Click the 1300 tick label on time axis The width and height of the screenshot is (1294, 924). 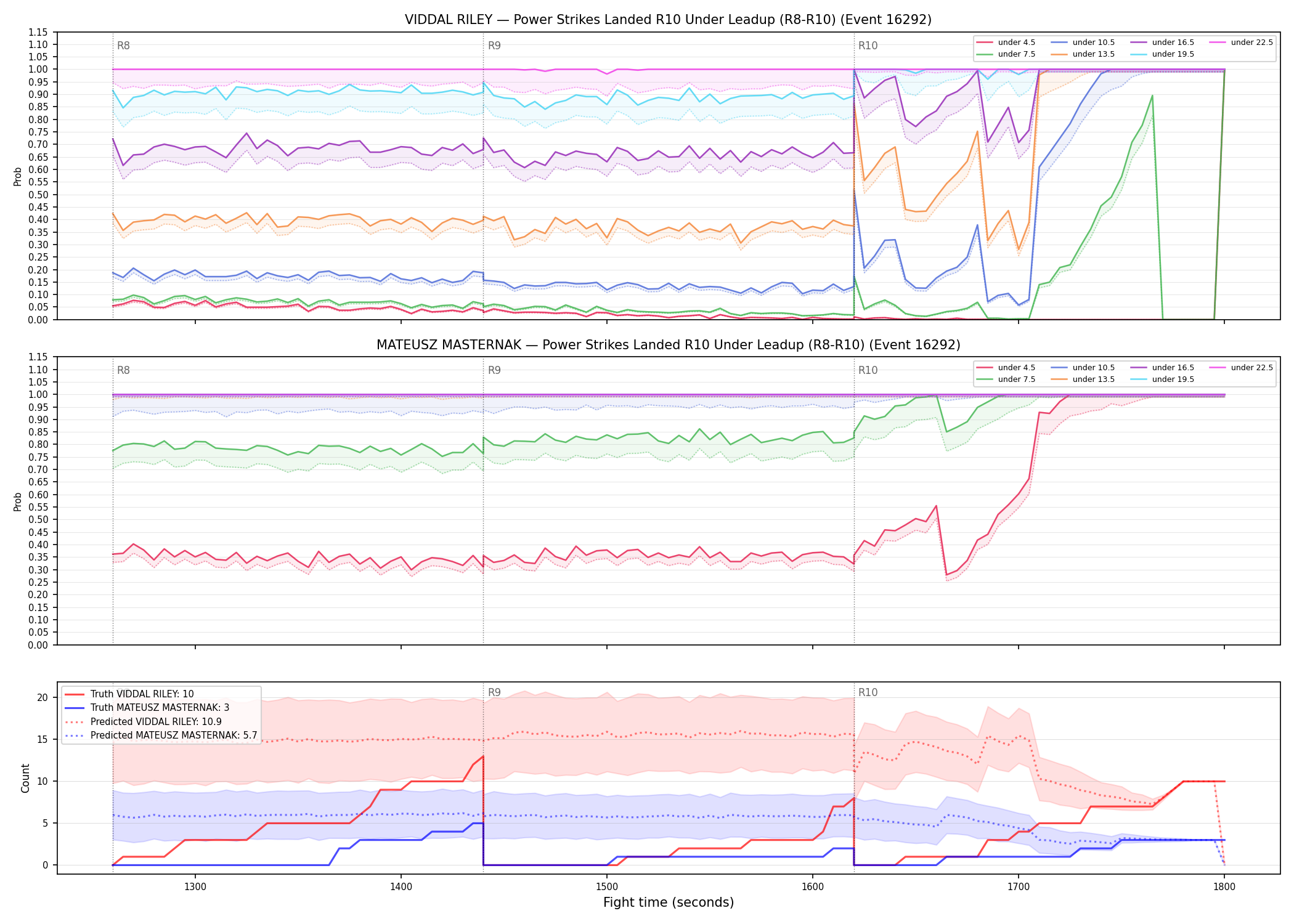point(195,887)
